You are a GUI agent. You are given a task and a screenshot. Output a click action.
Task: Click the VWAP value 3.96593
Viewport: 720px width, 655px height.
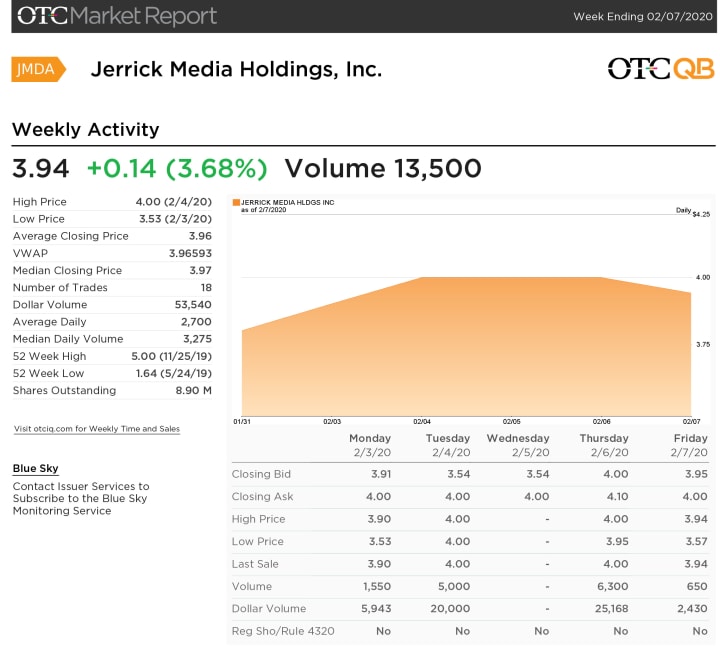[190, 254]
